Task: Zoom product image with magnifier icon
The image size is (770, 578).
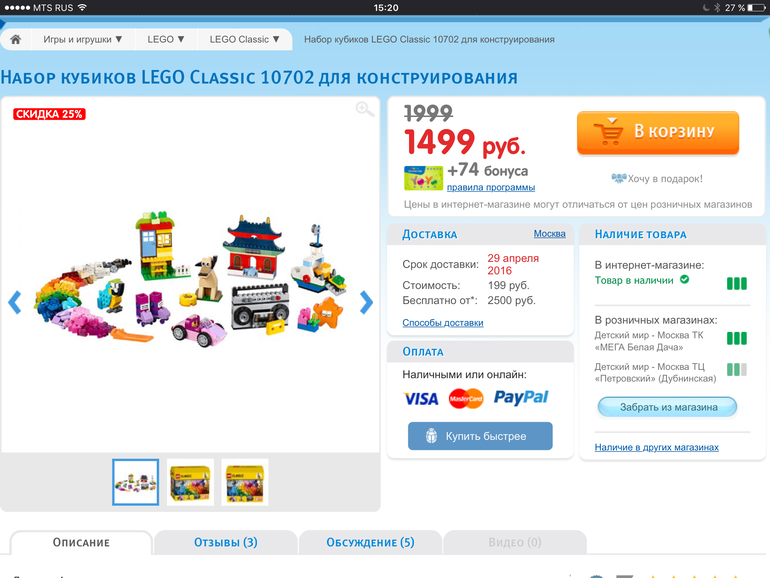Action: pos(365,109)
